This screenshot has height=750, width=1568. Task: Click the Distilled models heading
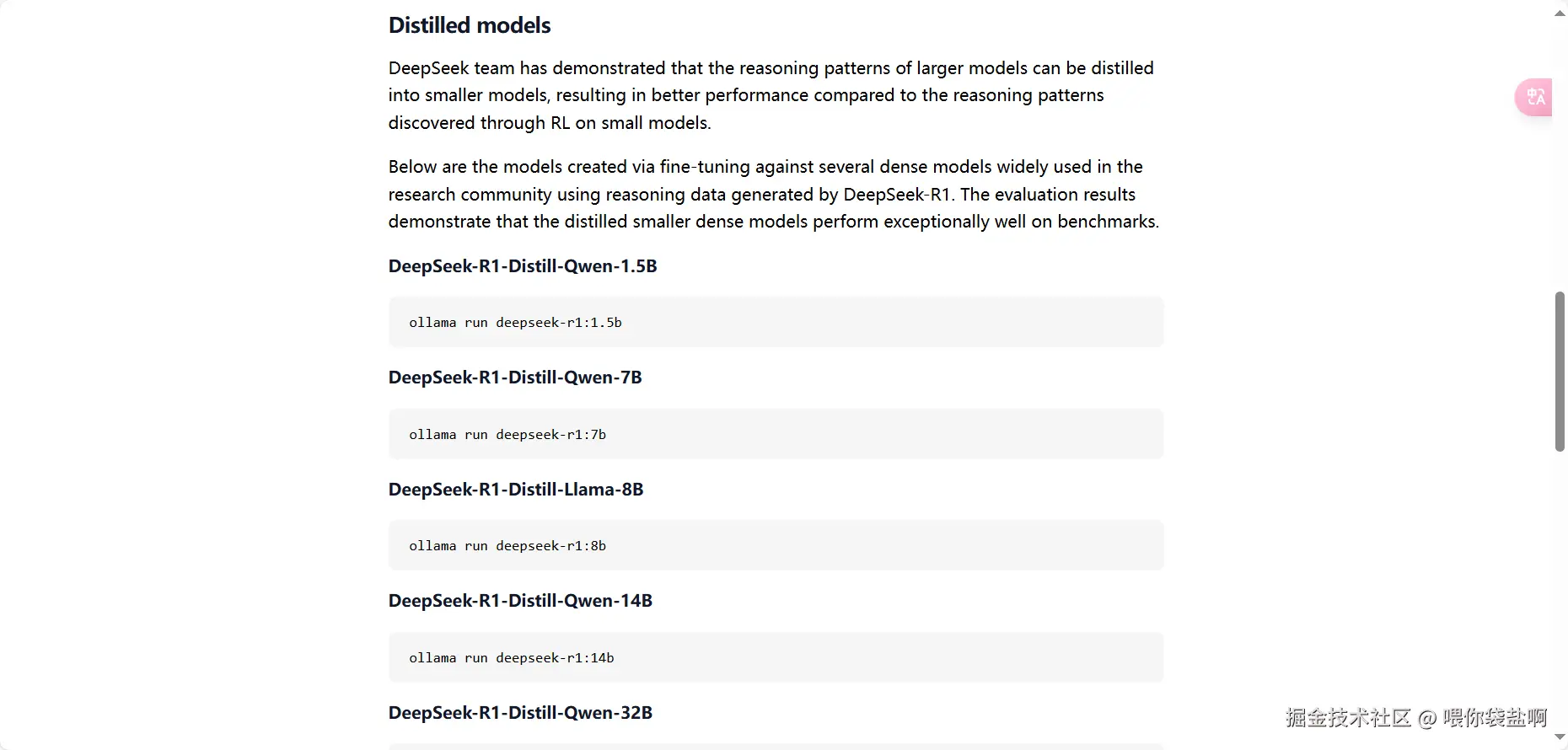[470, 25]
